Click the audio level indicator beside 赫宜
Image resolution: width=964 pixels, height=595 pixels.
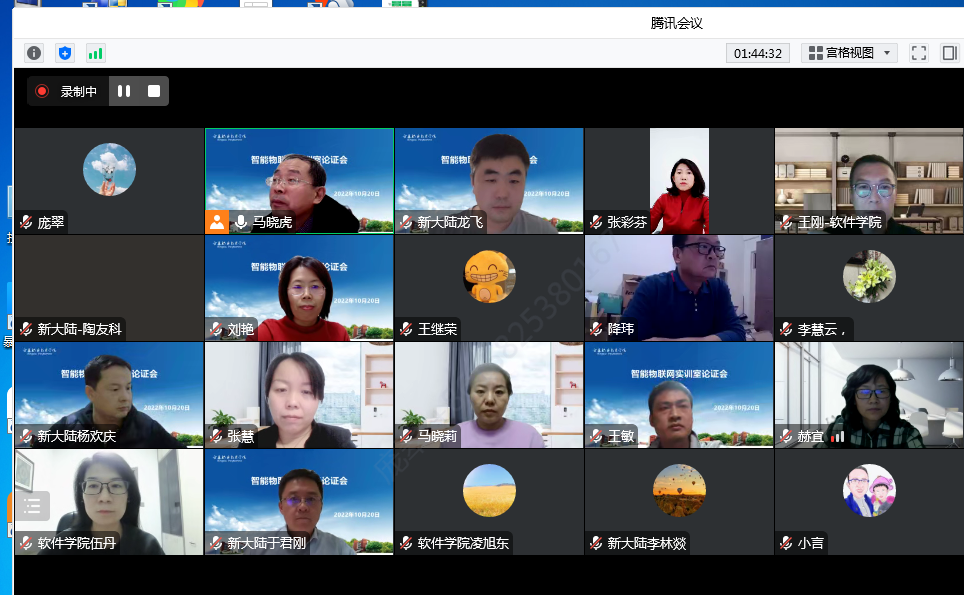coord(837,436)
